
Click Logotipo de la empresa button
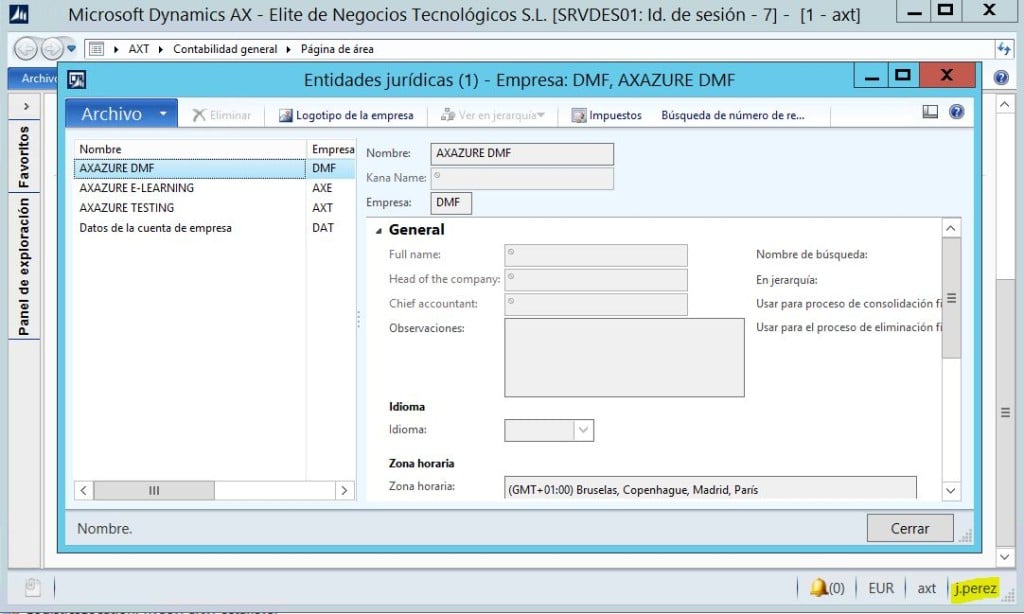point(346,115)
